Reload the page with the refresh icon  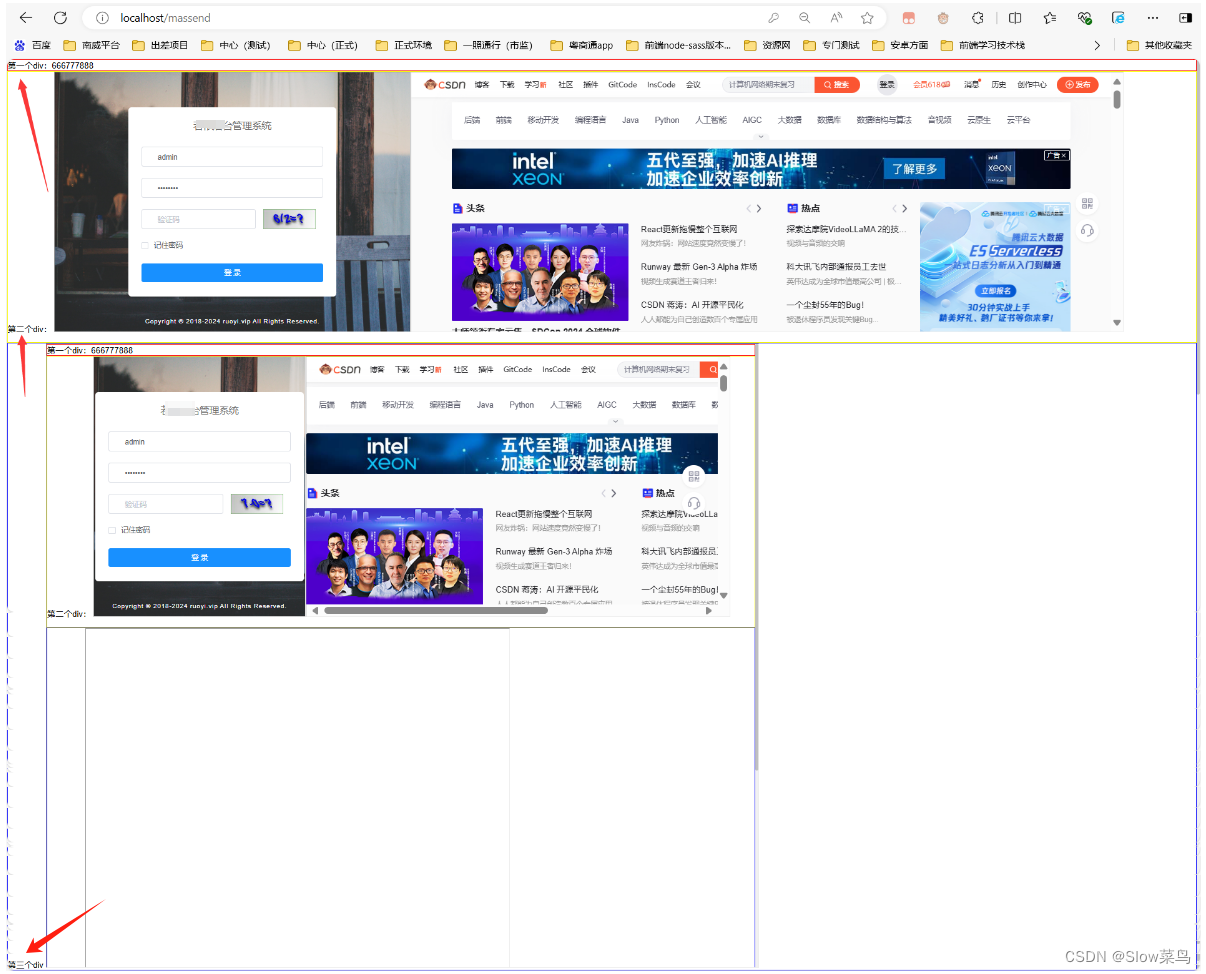[x=60, y=18]
